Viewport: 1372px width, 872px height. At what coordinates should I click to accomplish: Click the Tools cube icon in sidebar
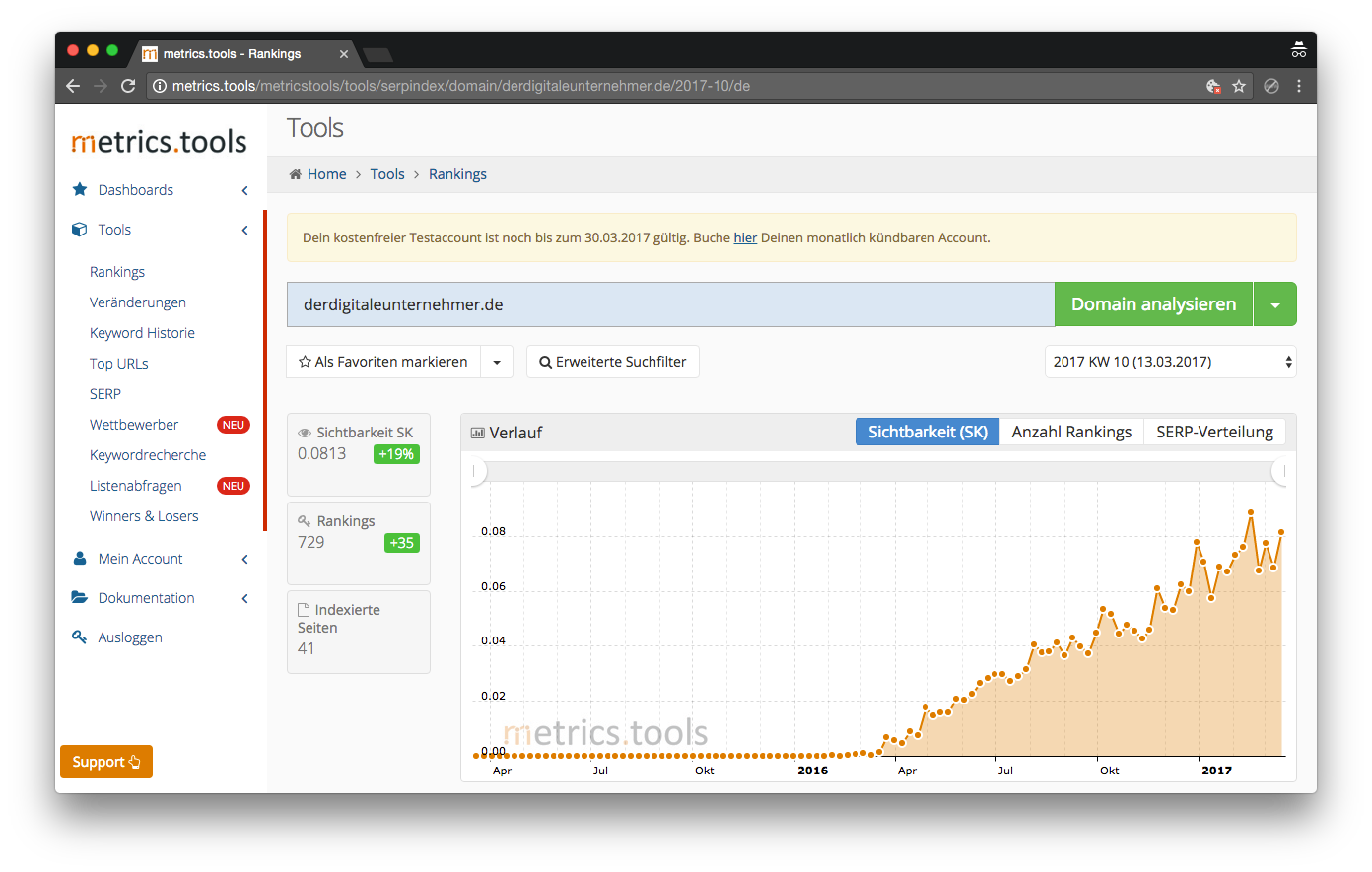click(x=80, y=230)
